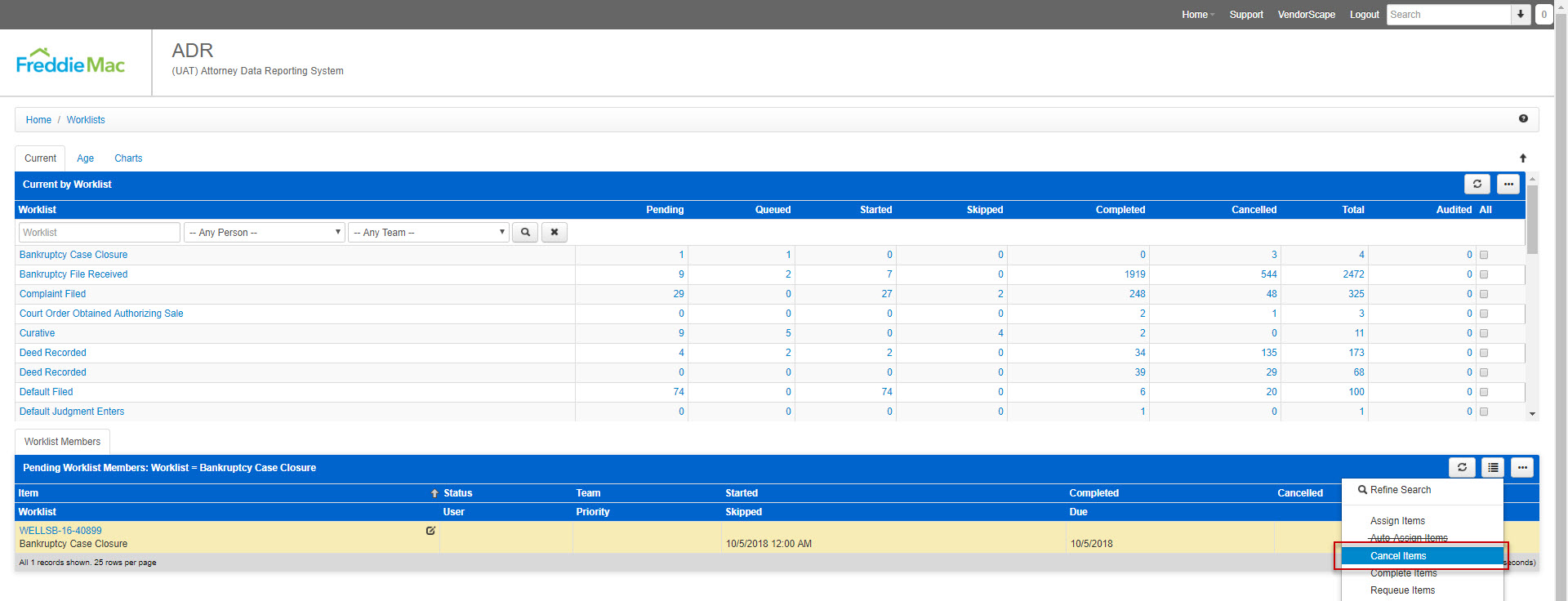Check the box for Default Filed row

click(1484, 392)
